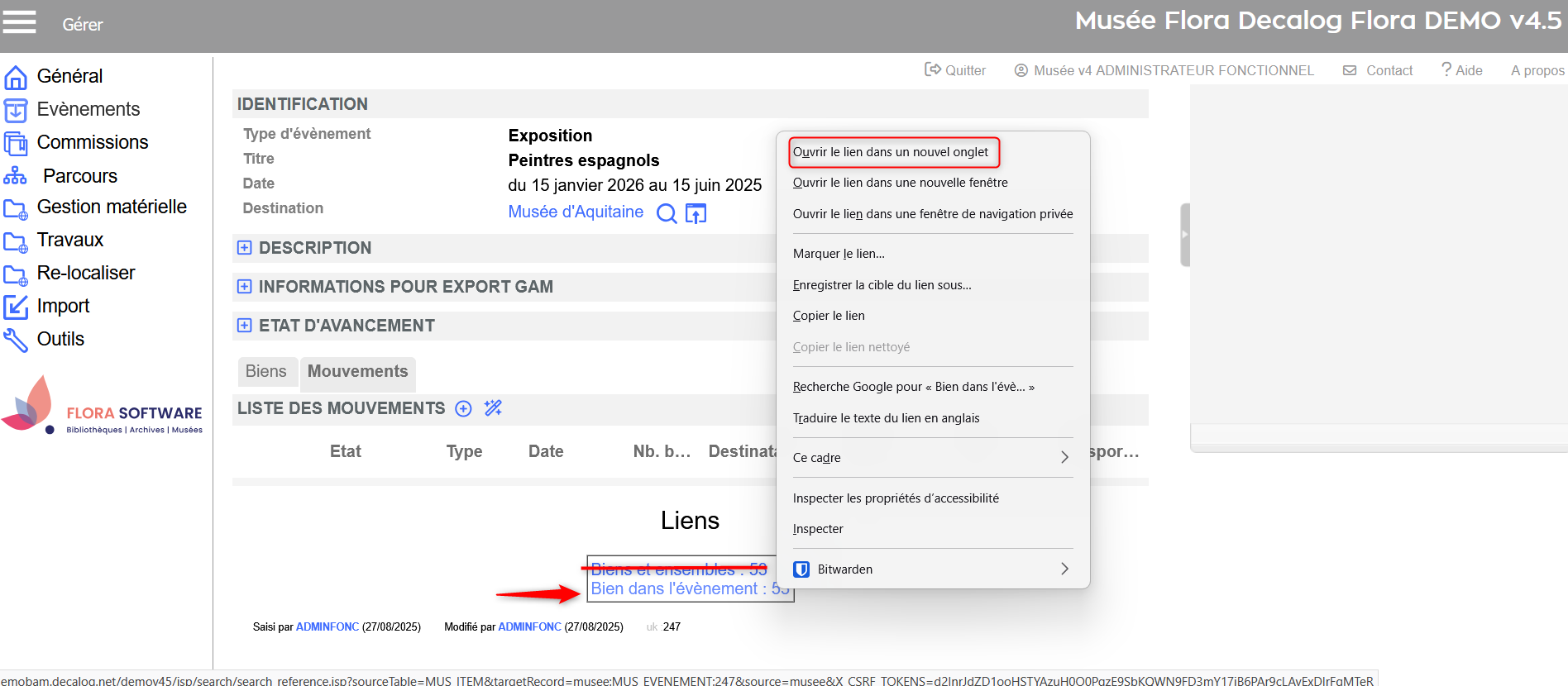
Task: Open the Général home icon
Action: coord(16,77)
